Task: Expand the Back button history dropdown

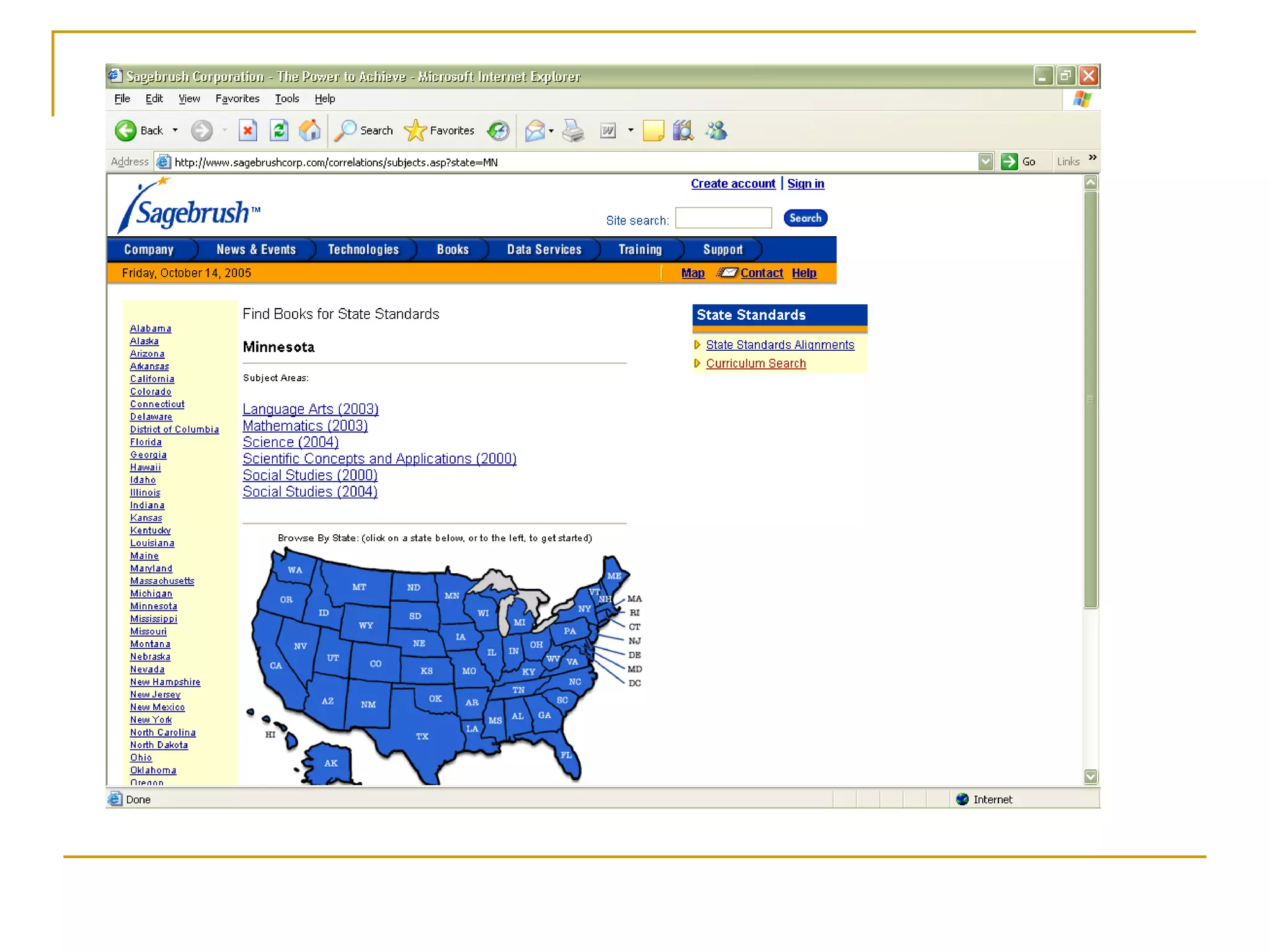Action: [175, 131]
